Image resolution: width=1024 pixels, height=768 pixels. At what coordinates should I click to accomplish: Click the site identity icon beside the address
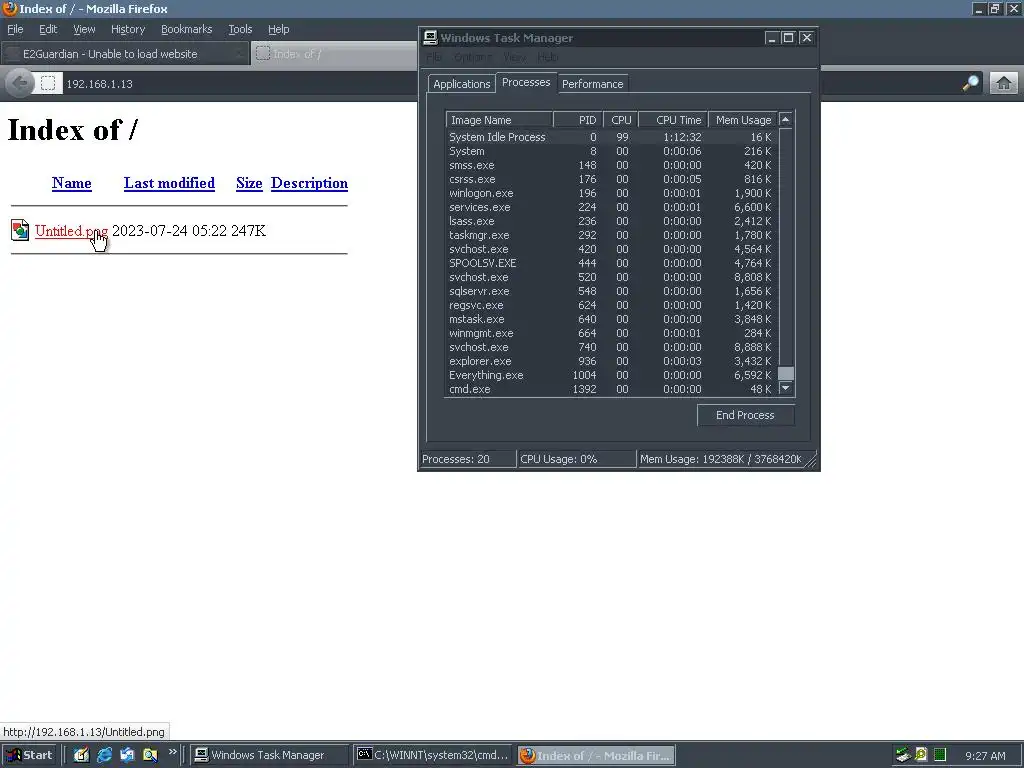pyautogui.click(x=48, y=84)
